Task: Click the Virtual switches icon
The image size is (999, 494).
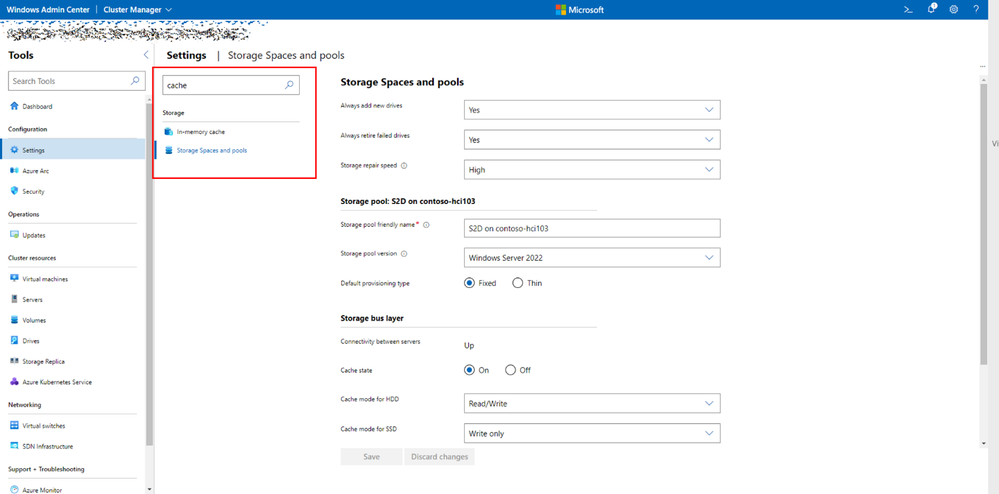Action: [x=15, y=425]
